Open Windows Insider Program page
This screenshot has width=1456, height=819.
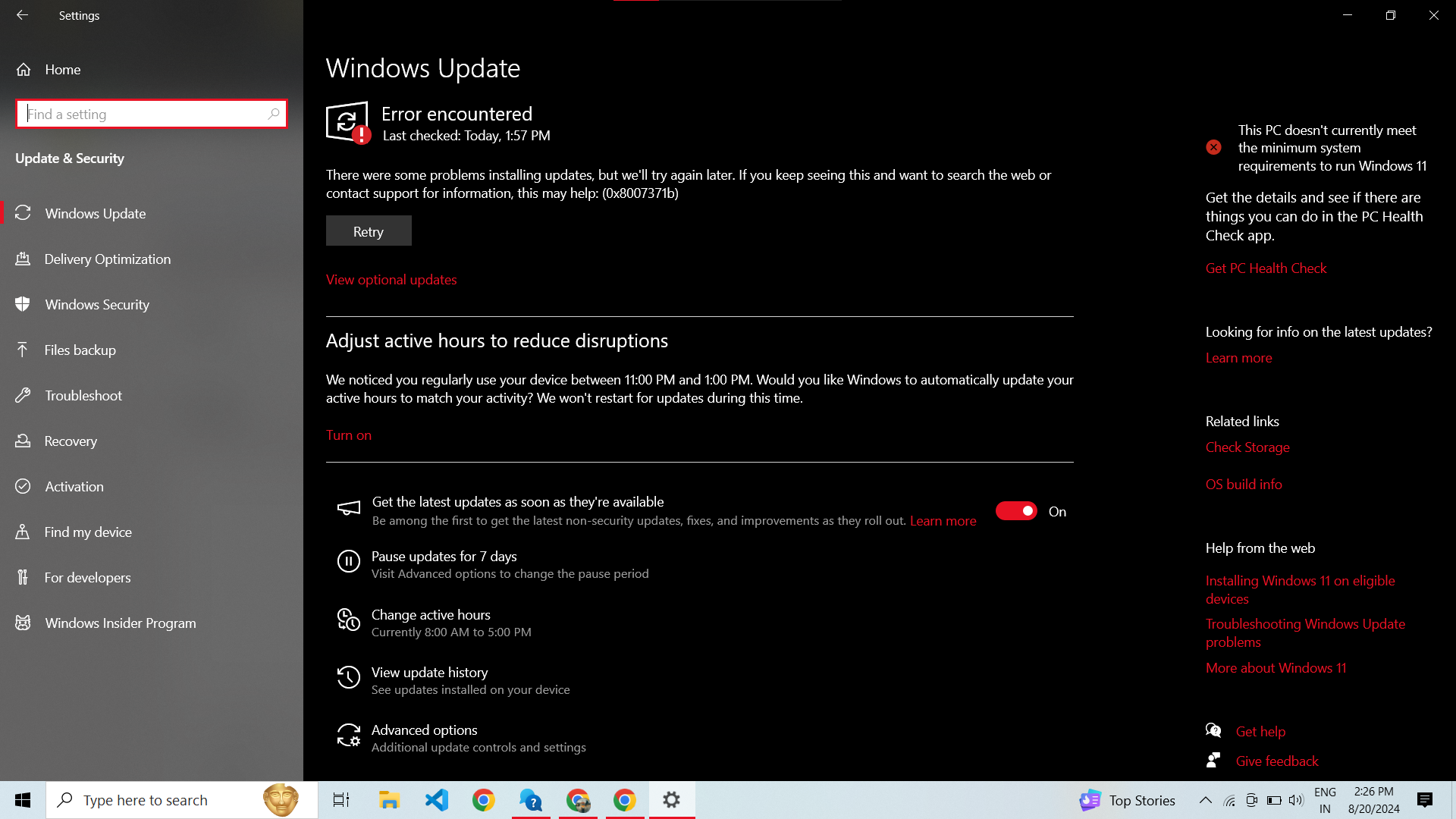[x=121, y=623]
